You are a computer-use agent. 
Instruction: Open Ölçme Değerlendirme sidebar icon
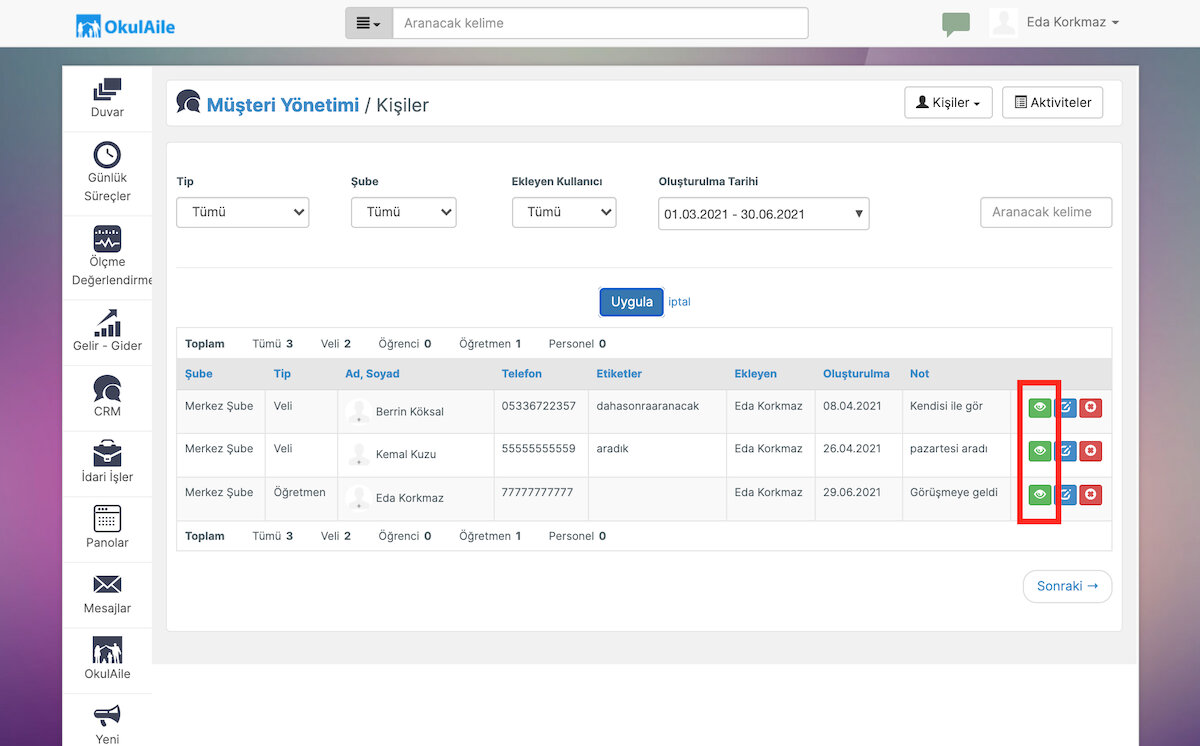tap(107, 239)
